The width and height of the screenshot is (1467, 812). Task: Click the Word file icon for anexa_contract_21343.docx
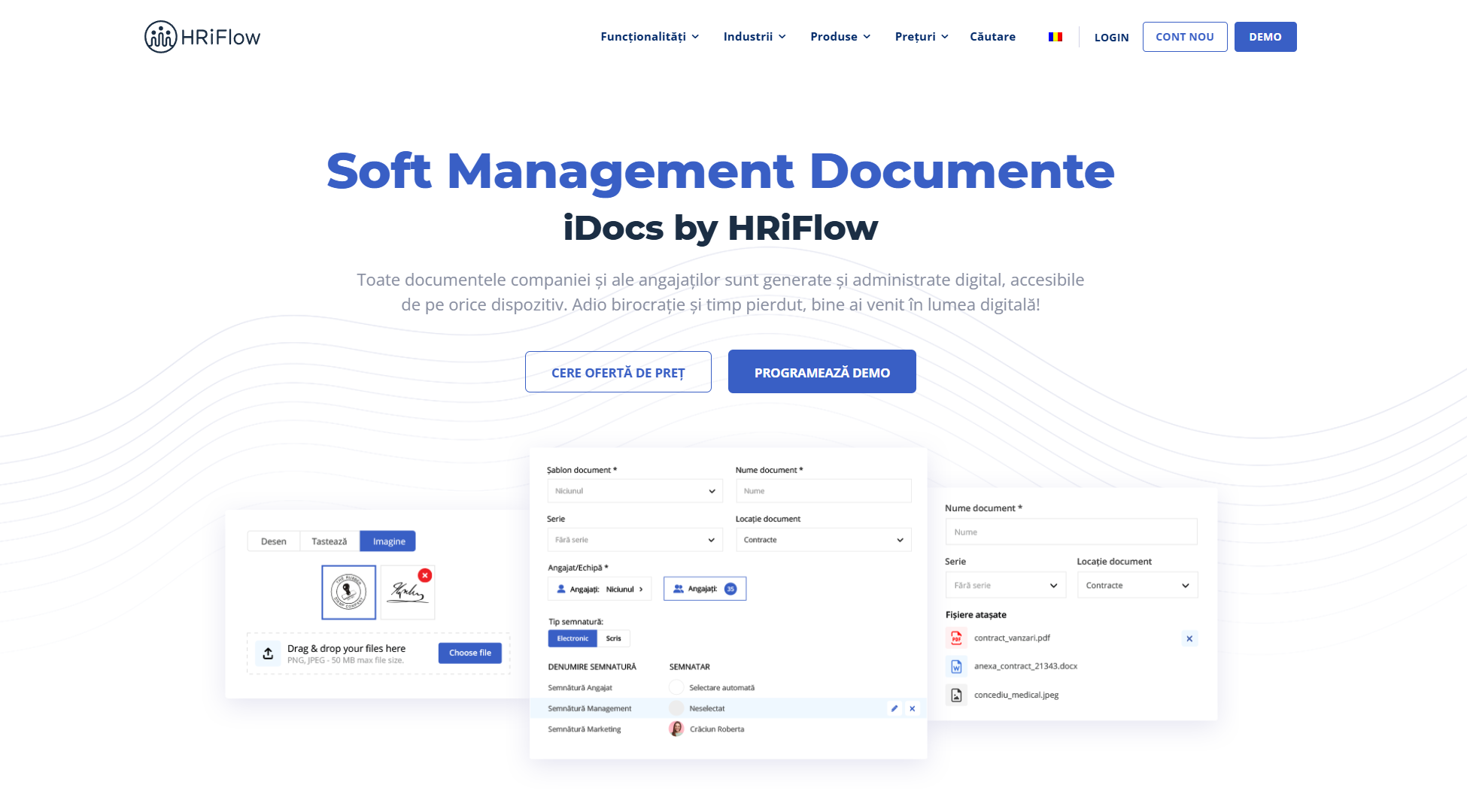tap(956, 666)
